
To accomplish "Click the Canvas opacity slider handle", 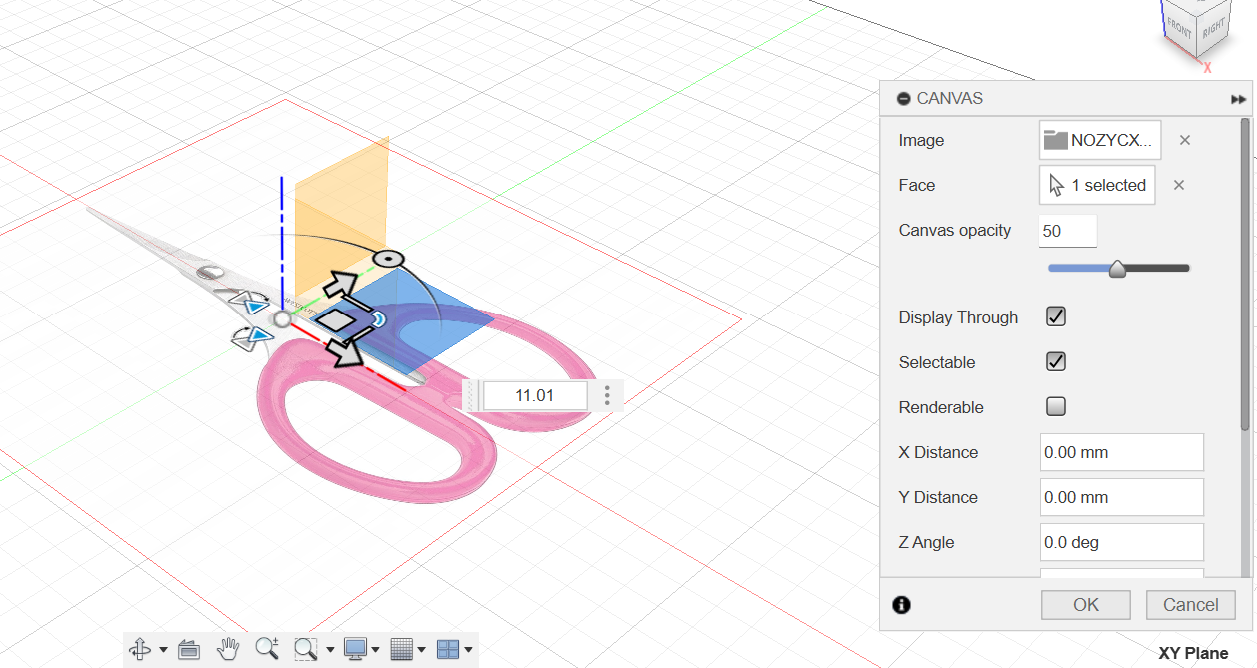I will [1117, 268].
